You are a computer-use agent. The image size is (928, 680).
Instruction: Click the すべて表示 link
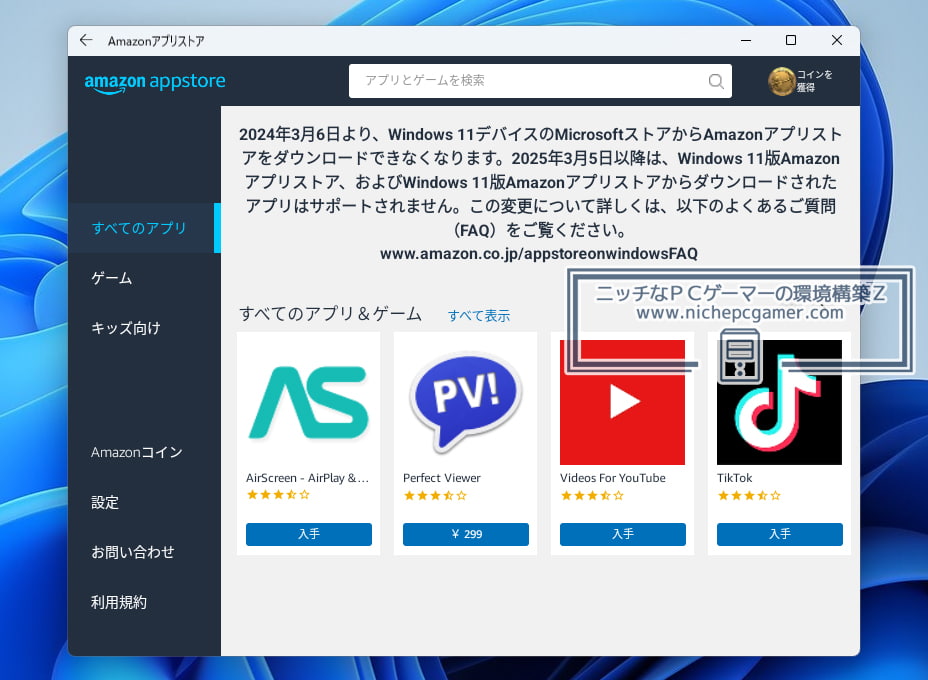479,315
